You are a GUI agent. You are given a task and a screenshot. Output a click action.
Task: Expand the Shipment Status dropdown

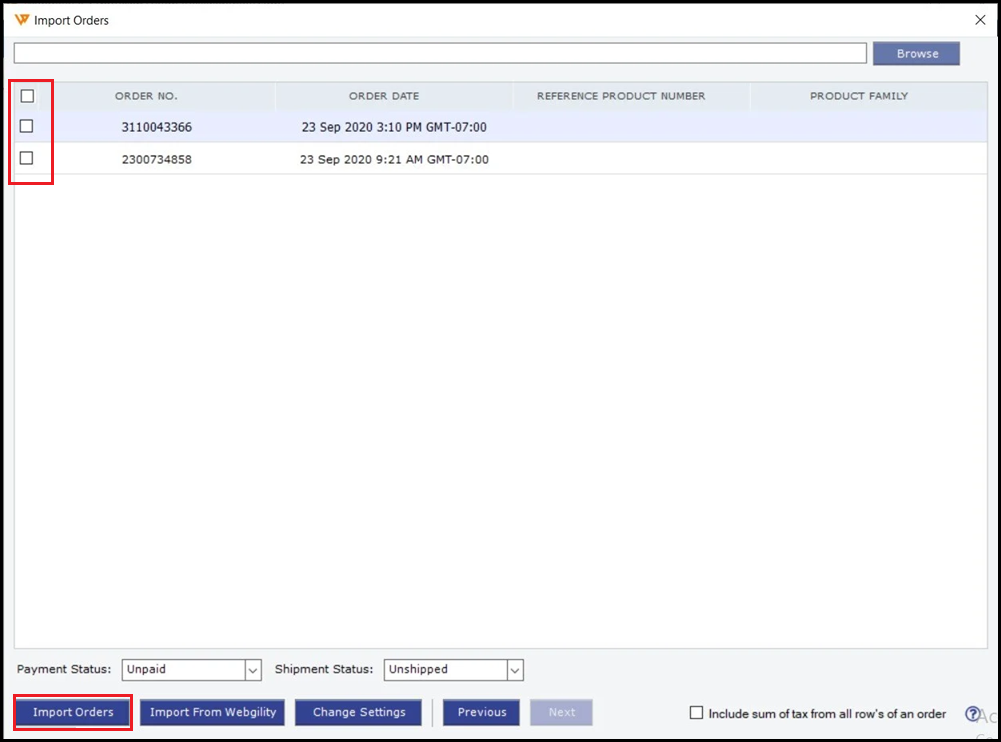pos(515,670)
